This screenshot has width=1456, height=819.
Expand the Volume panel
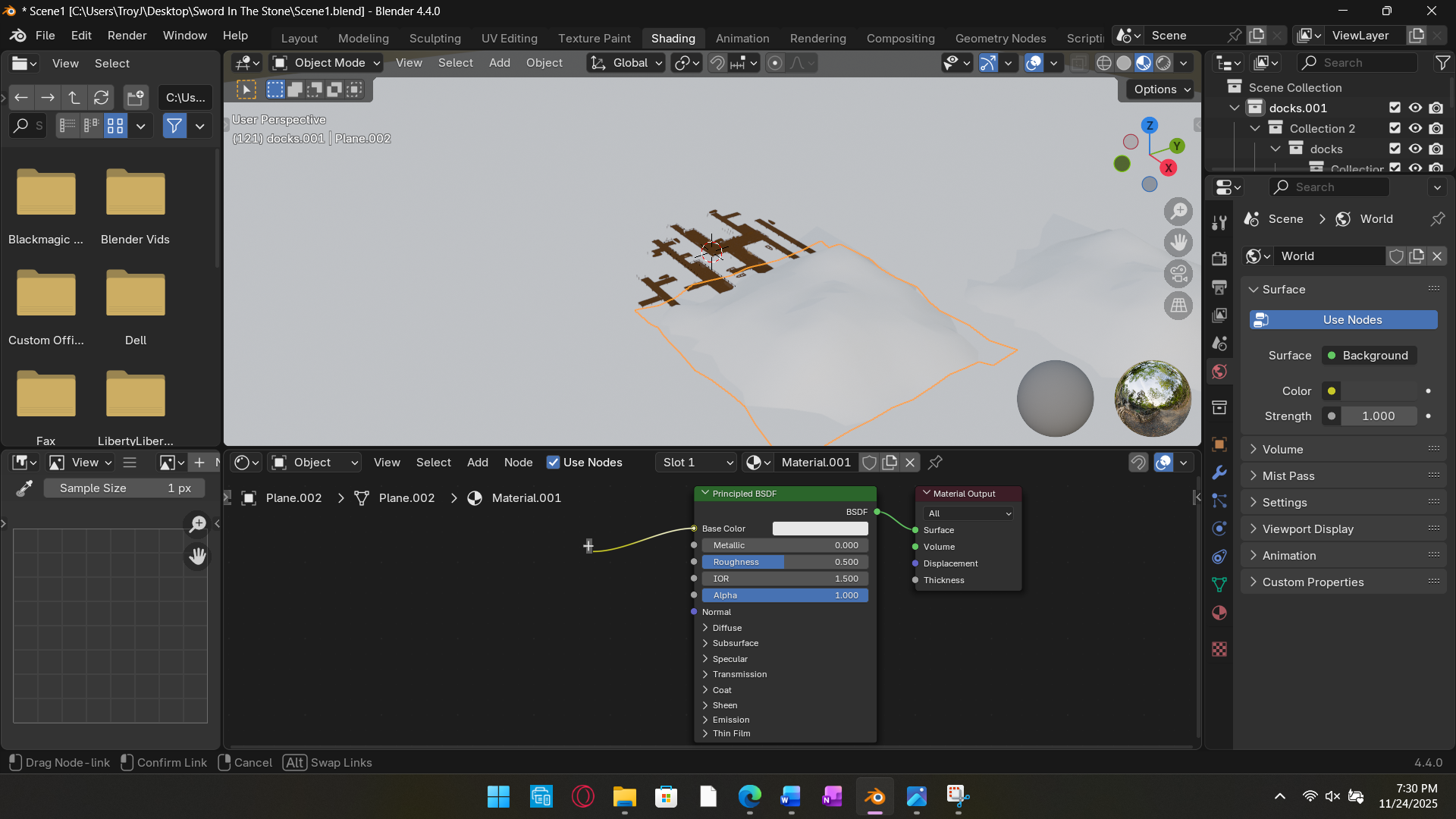point(1344,449)
